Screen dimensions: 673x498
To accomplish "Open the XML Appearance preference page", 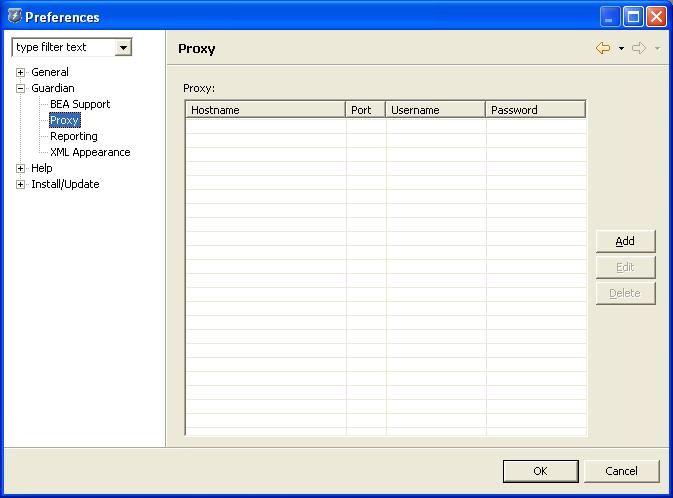I will pos(90,152).
